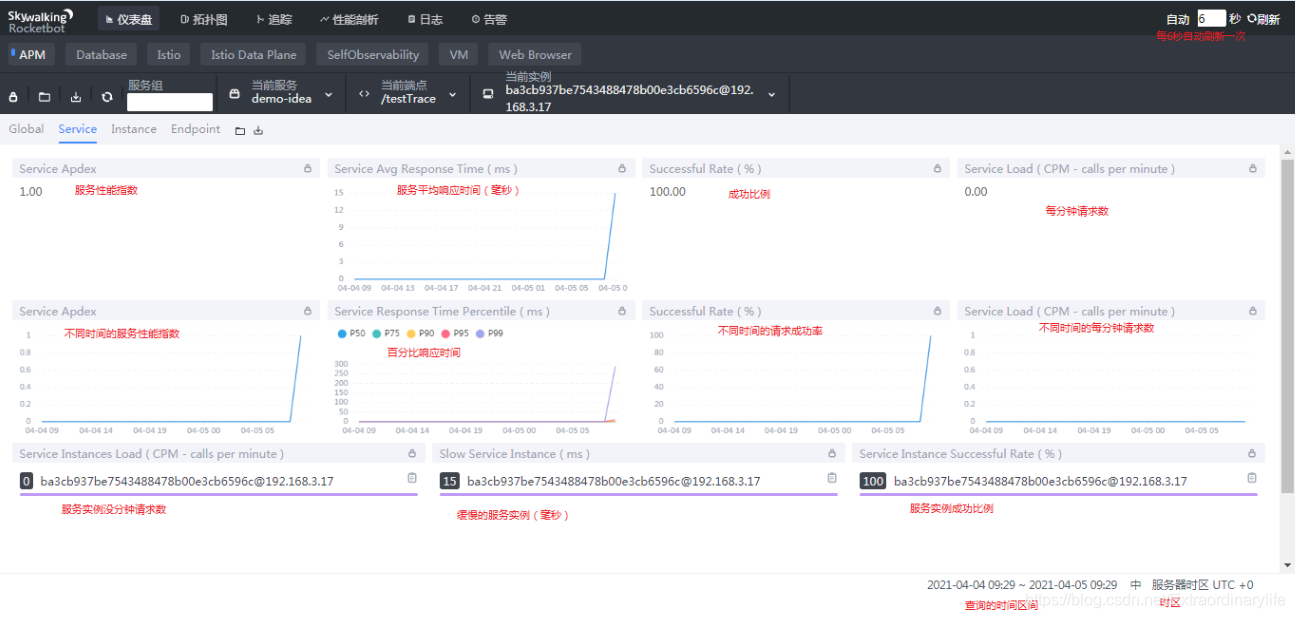Click the code brackets icon beside 当前端点

[364, 94]
